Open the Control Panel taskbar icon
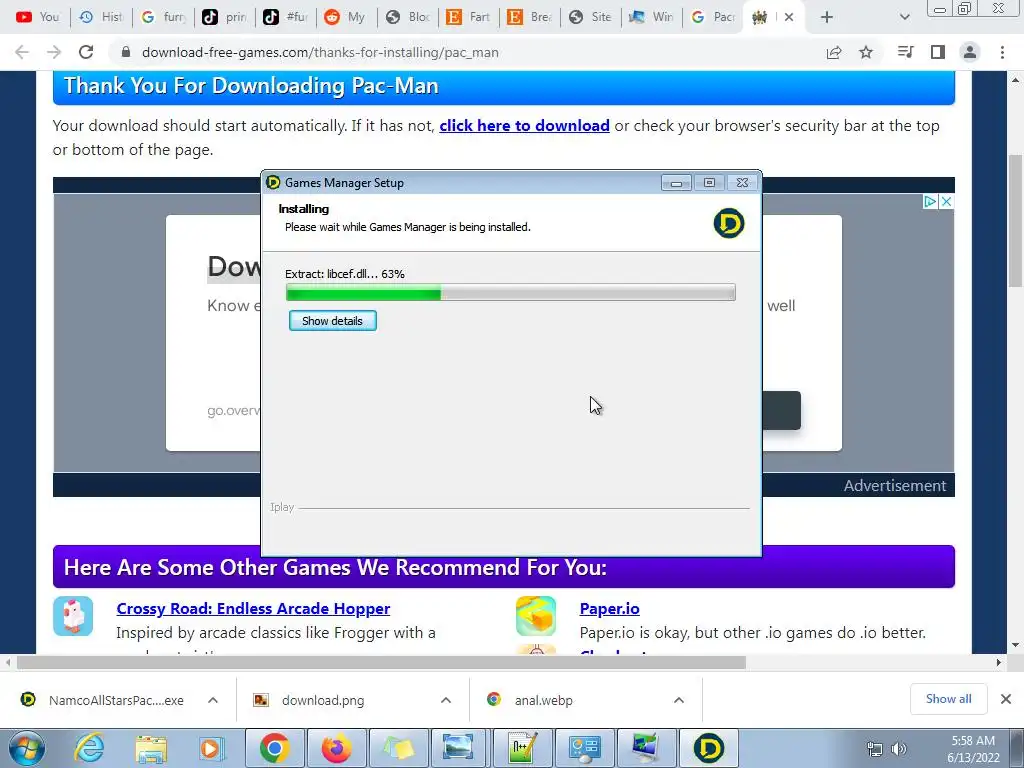 coord(584,748)
